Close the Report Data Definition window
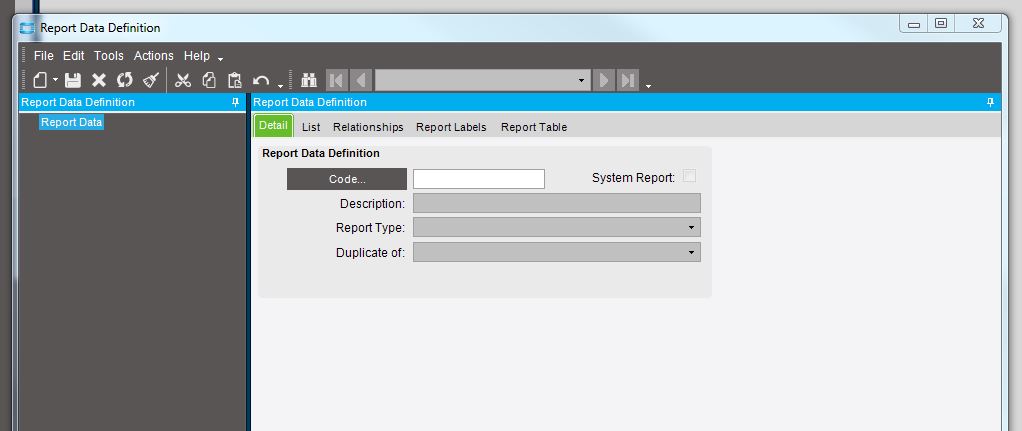This screenshot has width=1022, height=431. coord(978,24)
